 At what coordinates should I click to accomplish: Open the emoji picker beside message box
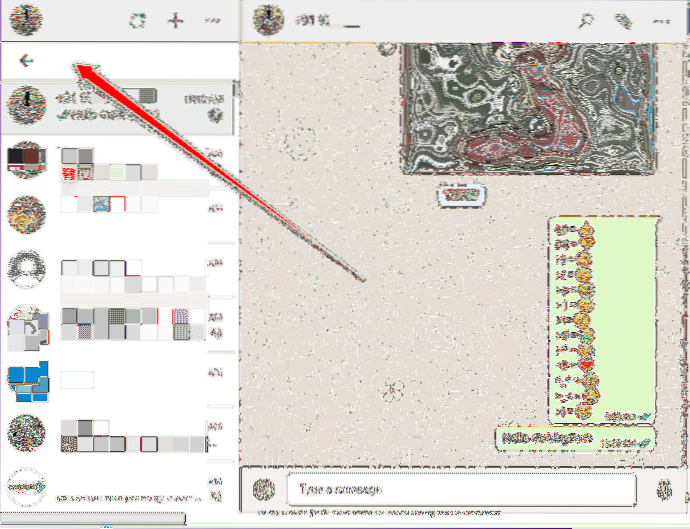[x=264, y=490]
